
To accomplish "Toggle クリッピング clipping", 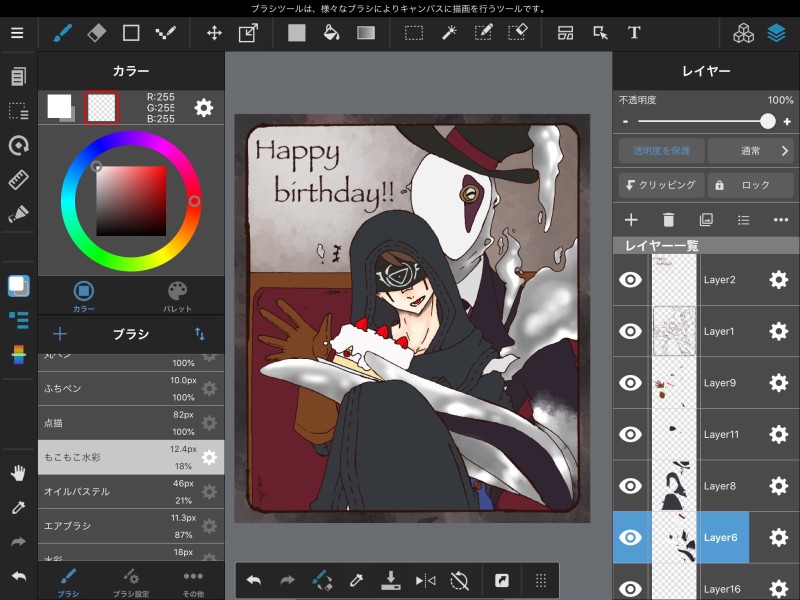I will [661, 185].
